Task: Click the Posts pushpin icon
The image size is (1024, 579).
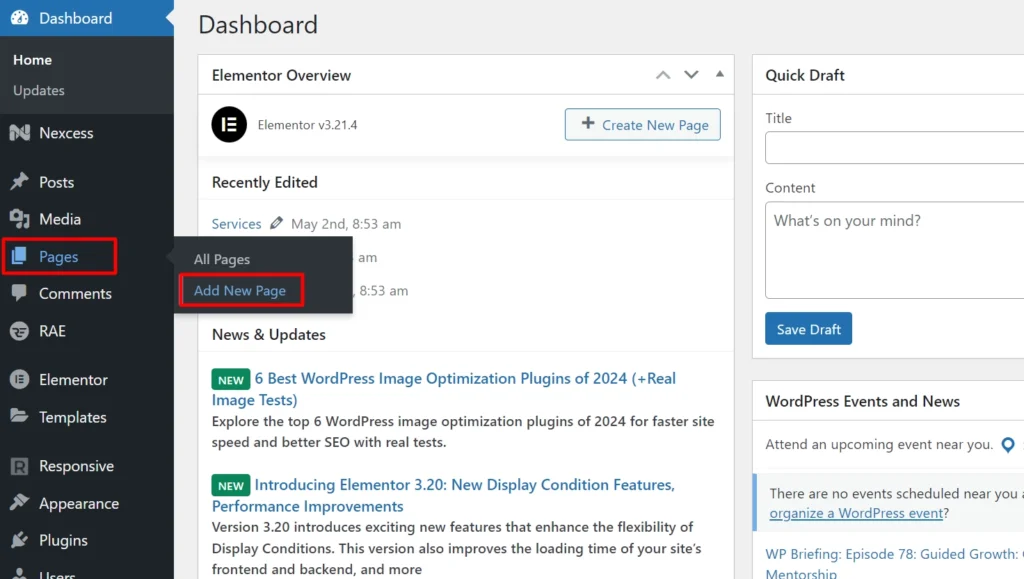Action: [20, 181]
